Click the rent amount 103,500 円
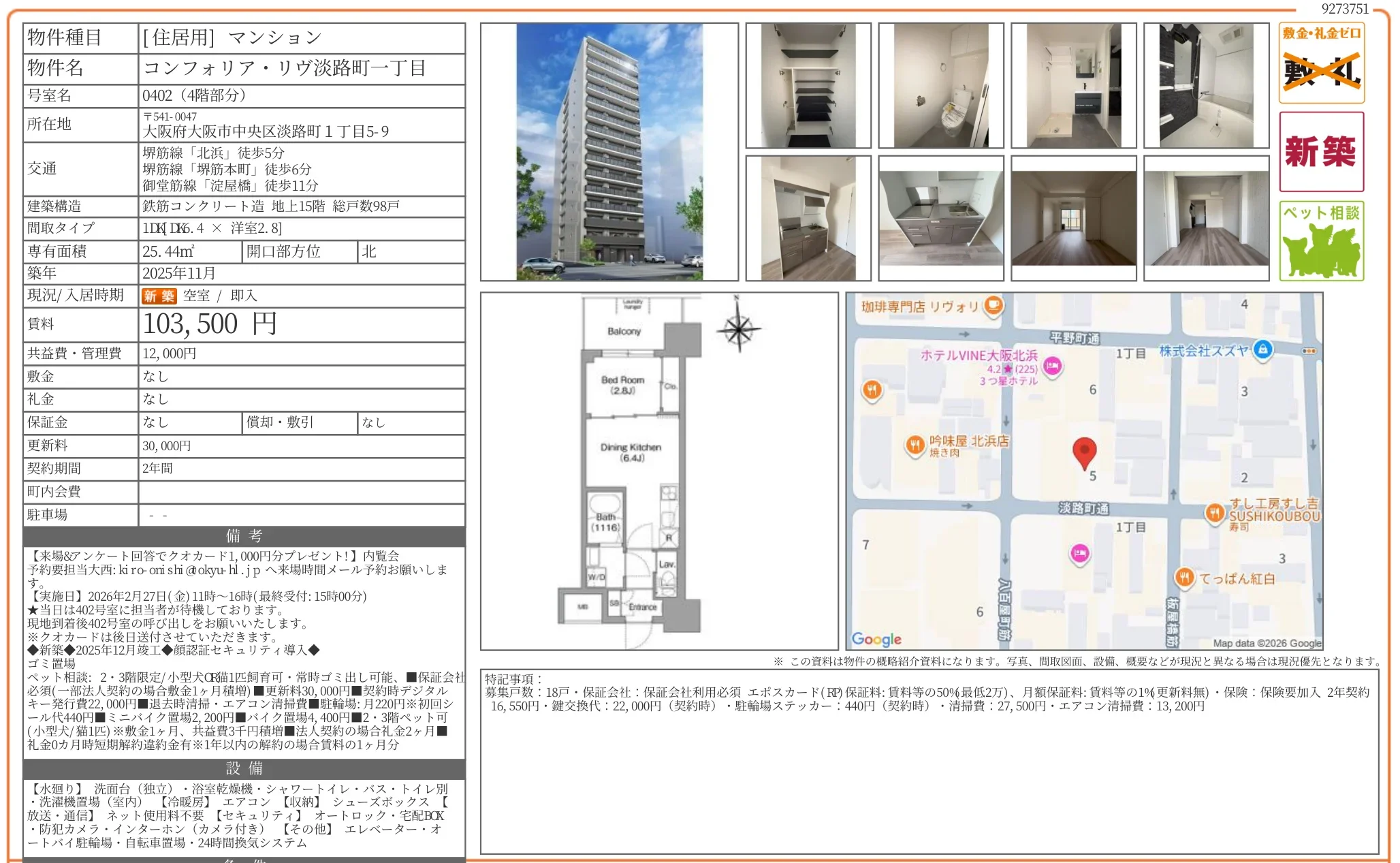 click(210, 324)
